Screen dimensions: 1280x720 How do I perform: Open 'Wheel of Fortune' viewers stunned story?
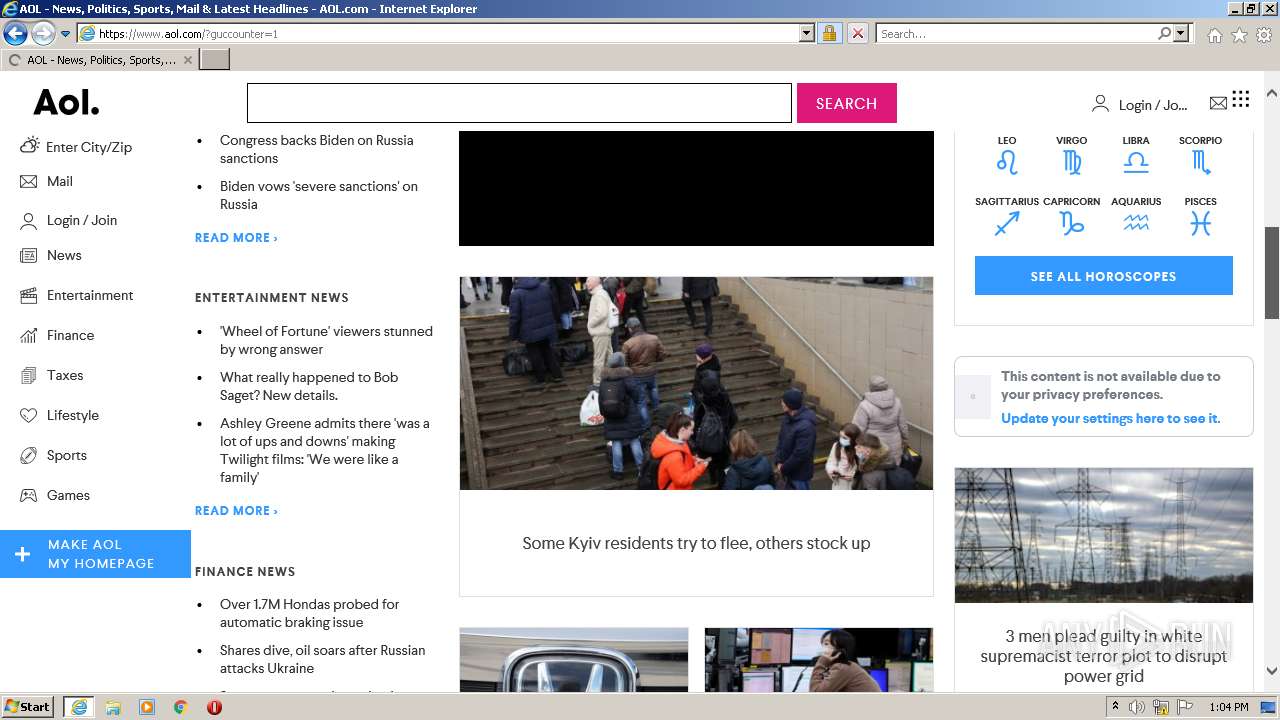point(326,340)
